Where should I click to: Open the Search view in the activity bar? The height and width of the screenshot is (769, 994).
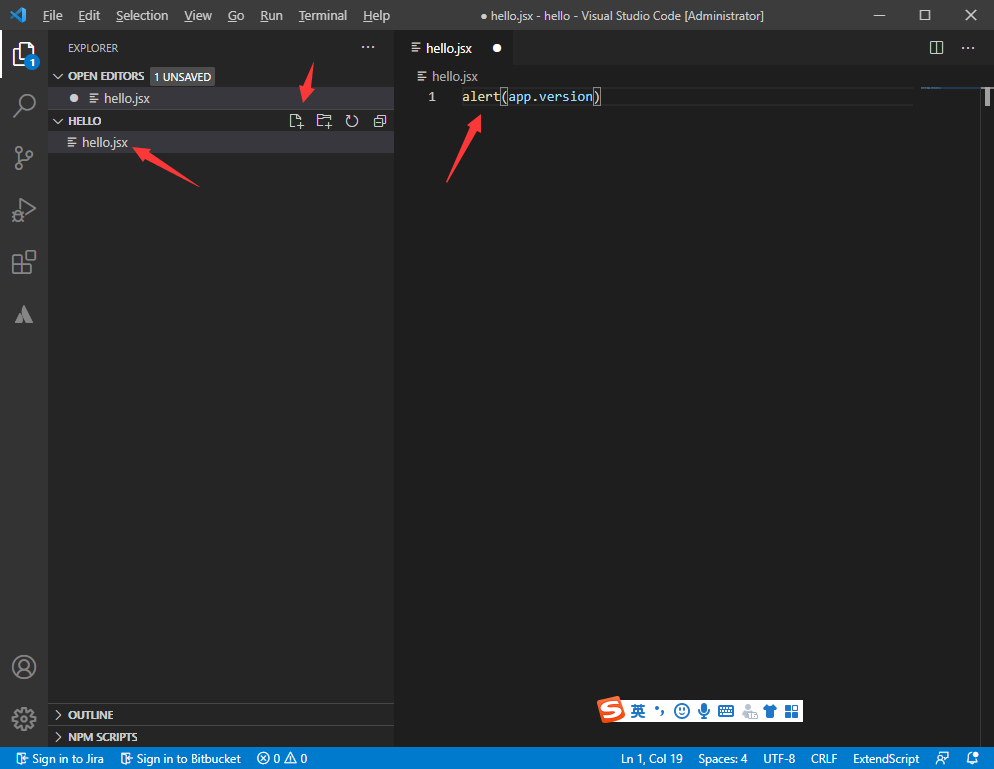click(x=24, y=106)
